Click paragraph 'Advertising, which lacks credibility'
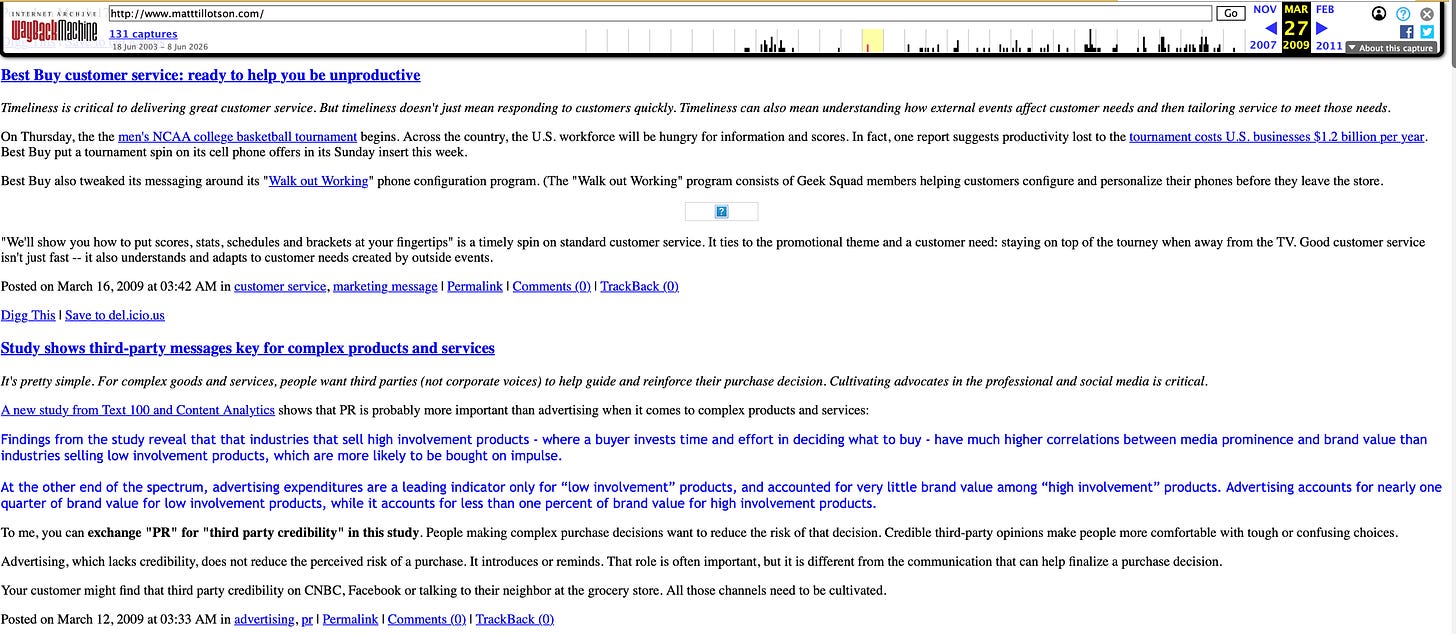 (x=611, y=561)
